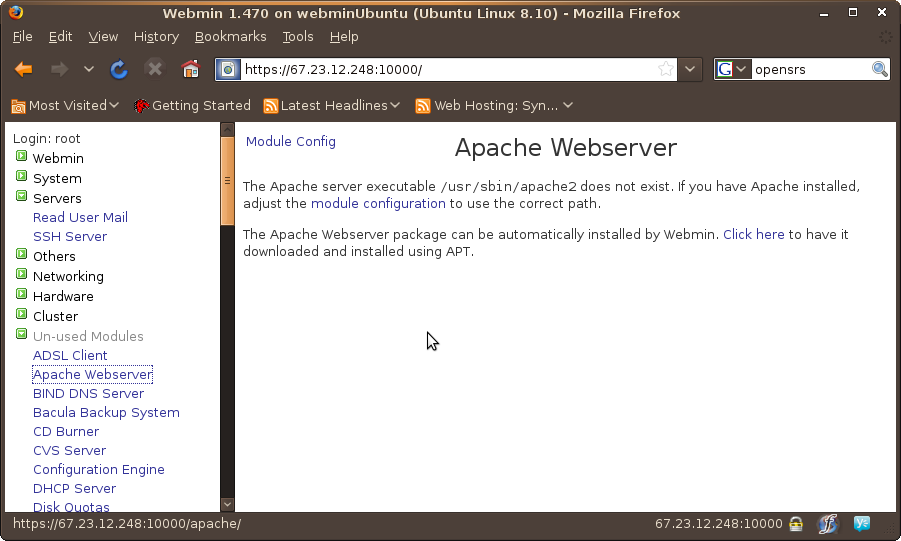Click the YSlow icon in status bar
The image size is (901, 541).
(862, 523)
